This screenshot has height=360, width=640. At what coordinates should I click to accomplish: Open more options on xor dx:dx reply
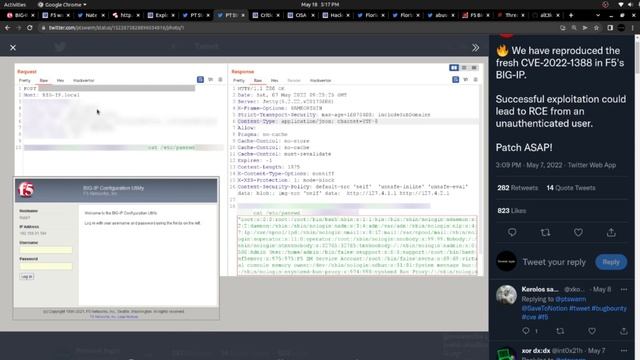(x=624, y=351)
